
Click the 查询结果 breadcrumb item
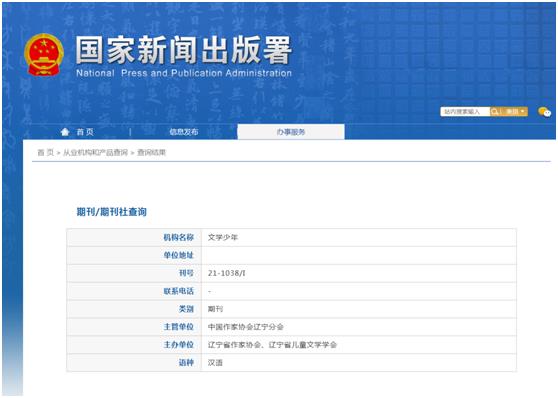click(152, 153)
